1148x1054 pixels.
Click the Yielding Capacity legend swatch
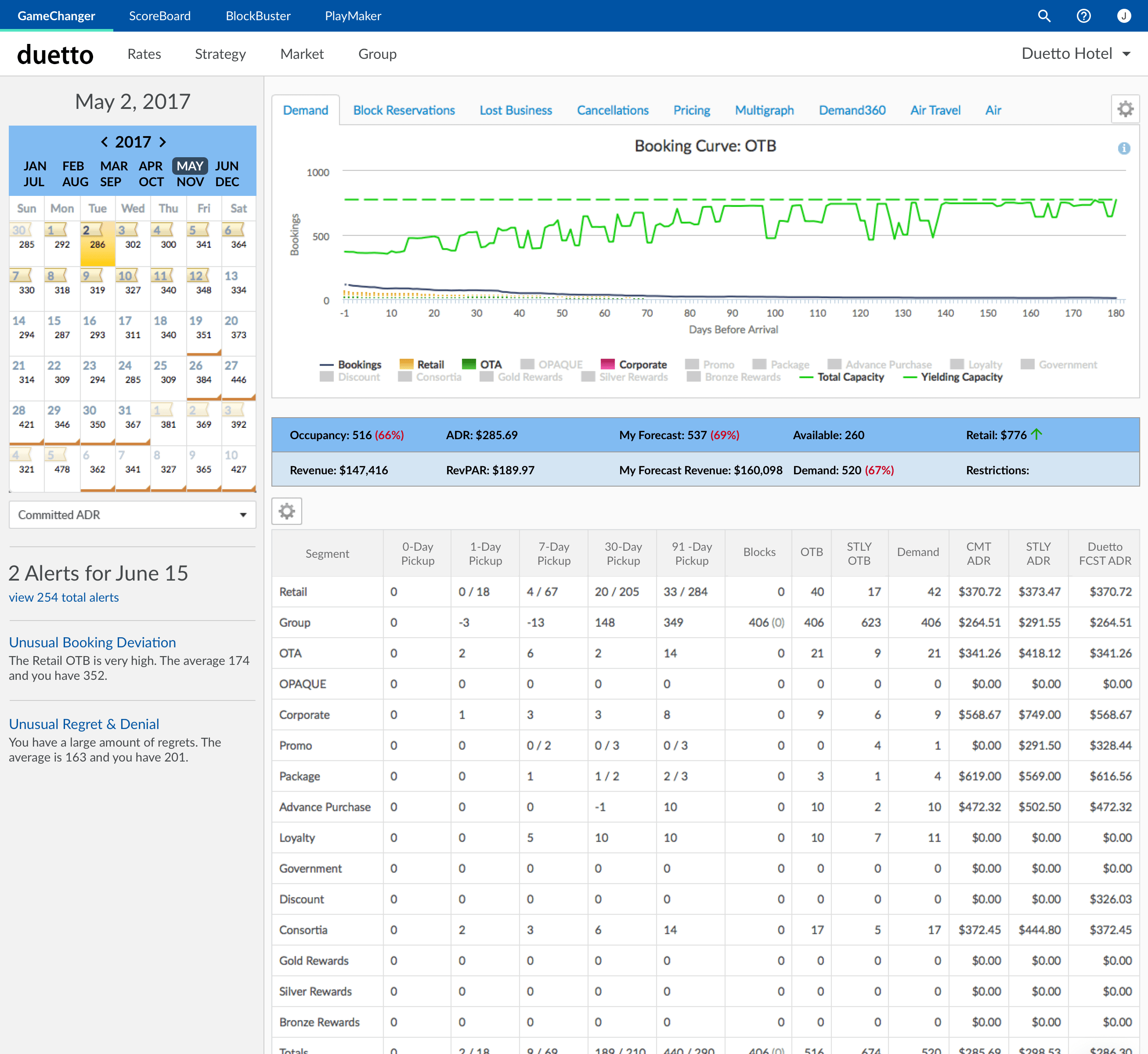click(x=910, y=378)
